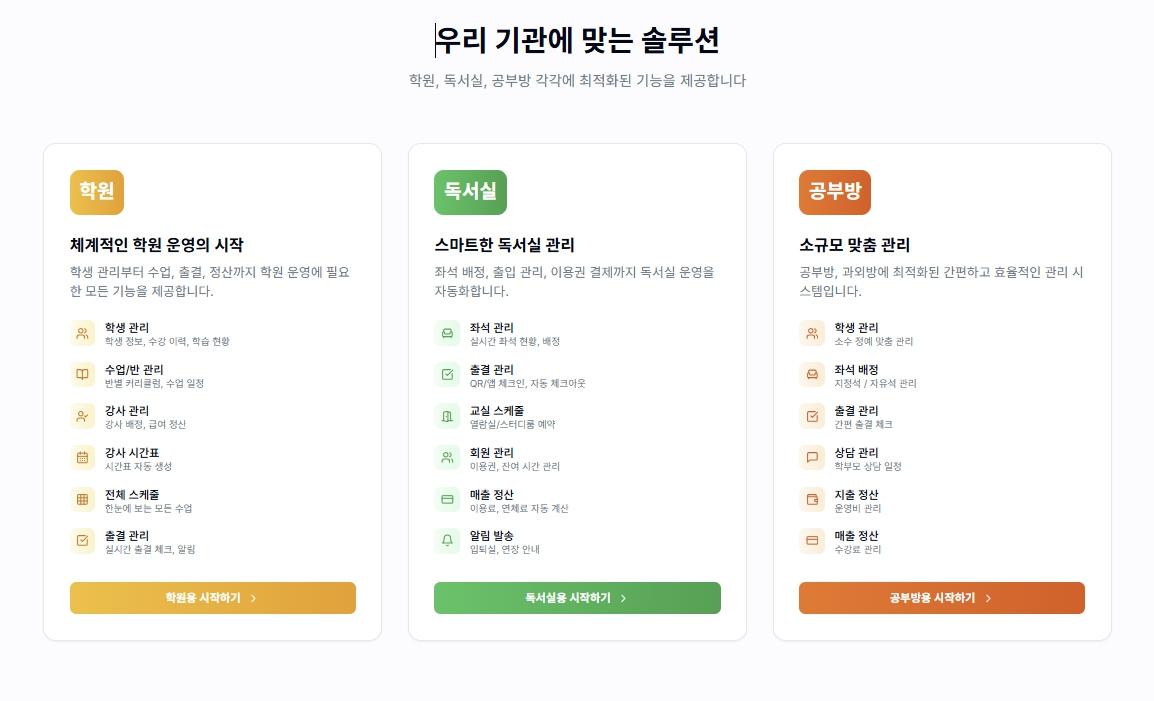Select the 좌석 배정 icon in 공부방 card

point(813,374)
